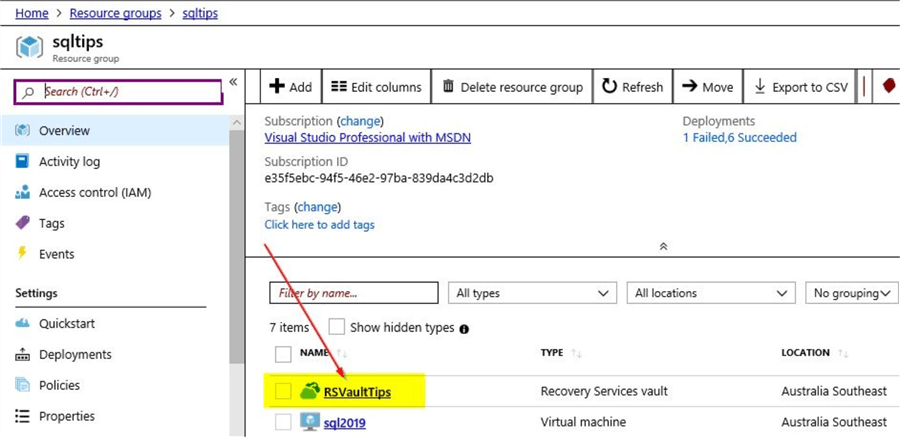The width and height of the screenshot is (900, 437).
Task: Click the Properties list icon
Action: coord(22,416)
